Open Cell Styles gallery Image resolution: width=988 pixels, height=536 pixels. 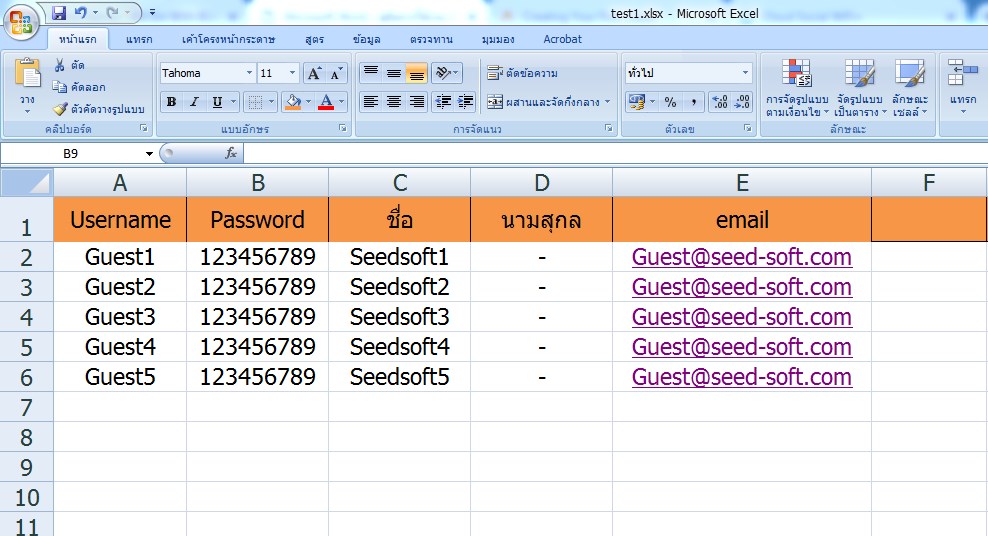pyautogui.click(x=910, y=88)
